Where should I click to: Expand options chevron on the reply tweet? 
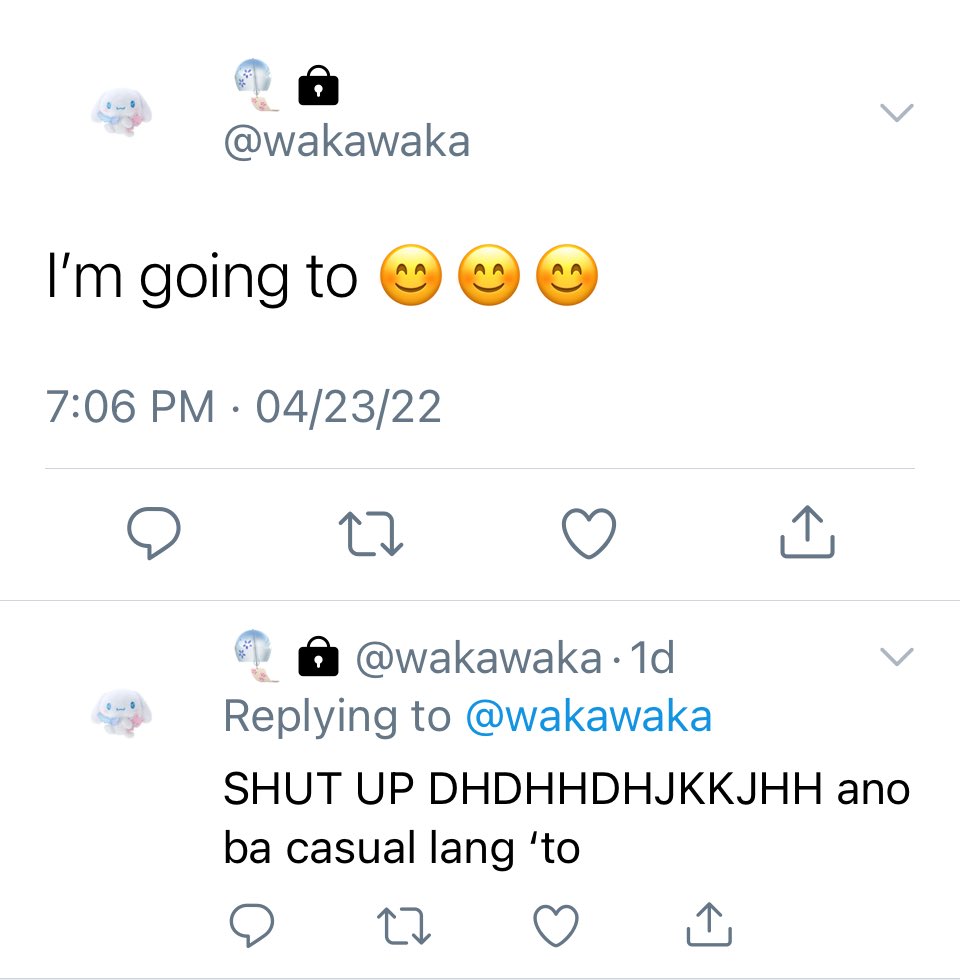click(x=897, y=656)
